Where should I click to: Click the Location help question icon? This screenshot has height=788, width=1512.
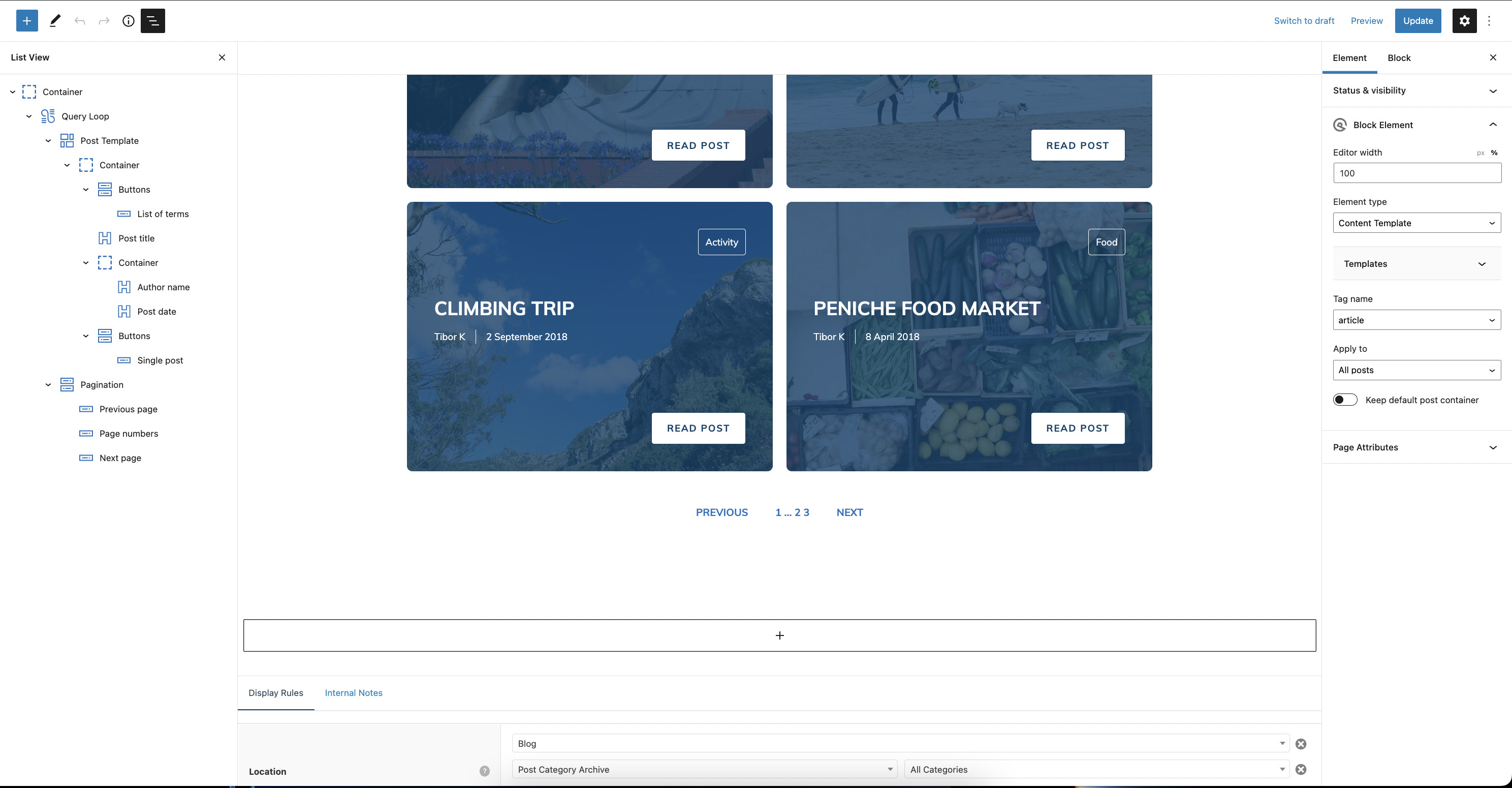tap(484, 771)
